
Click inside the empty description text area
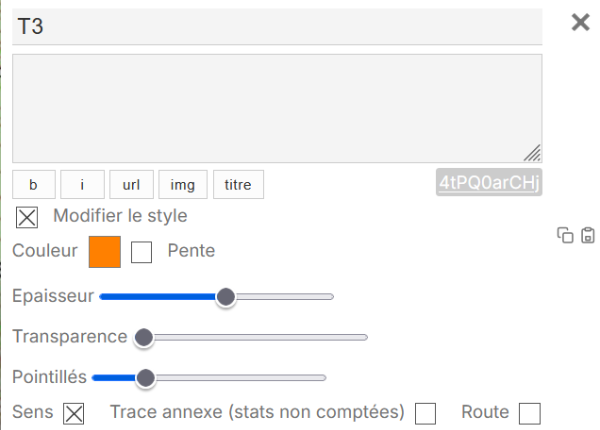coord(277,108)
